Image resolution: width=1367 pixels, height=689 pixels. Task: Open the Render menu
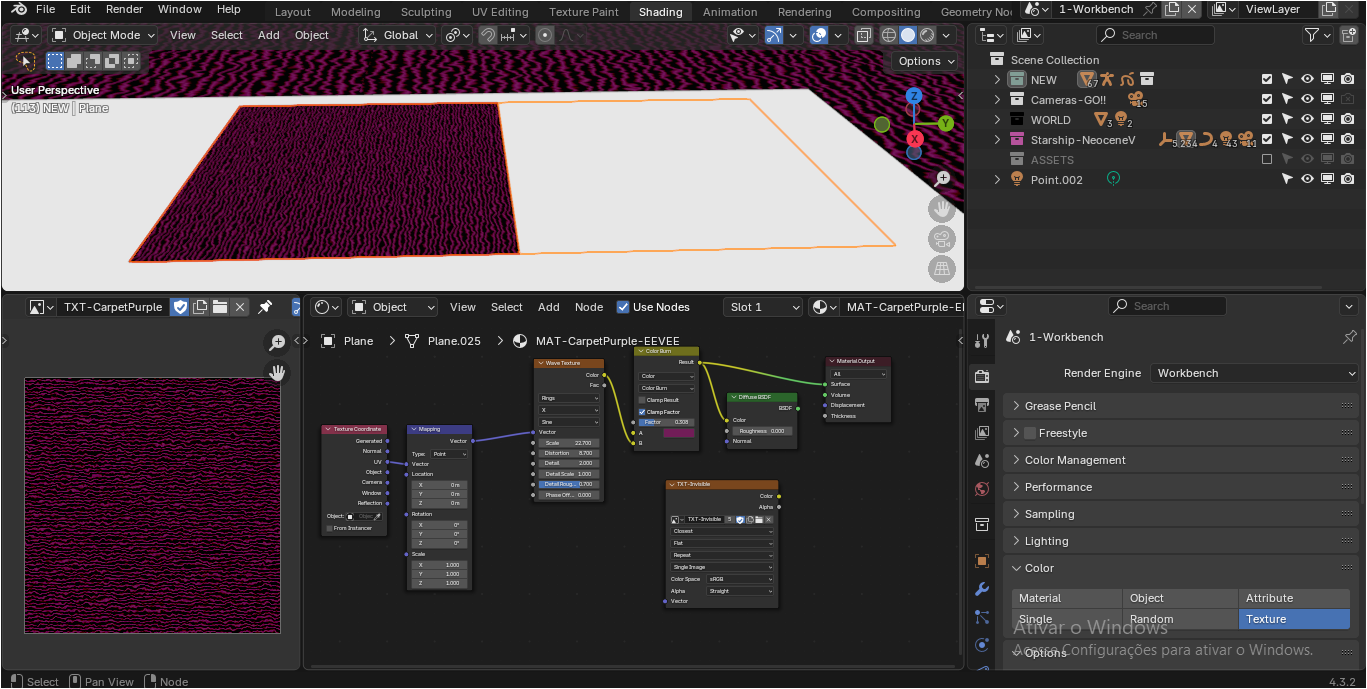[125, 9]
